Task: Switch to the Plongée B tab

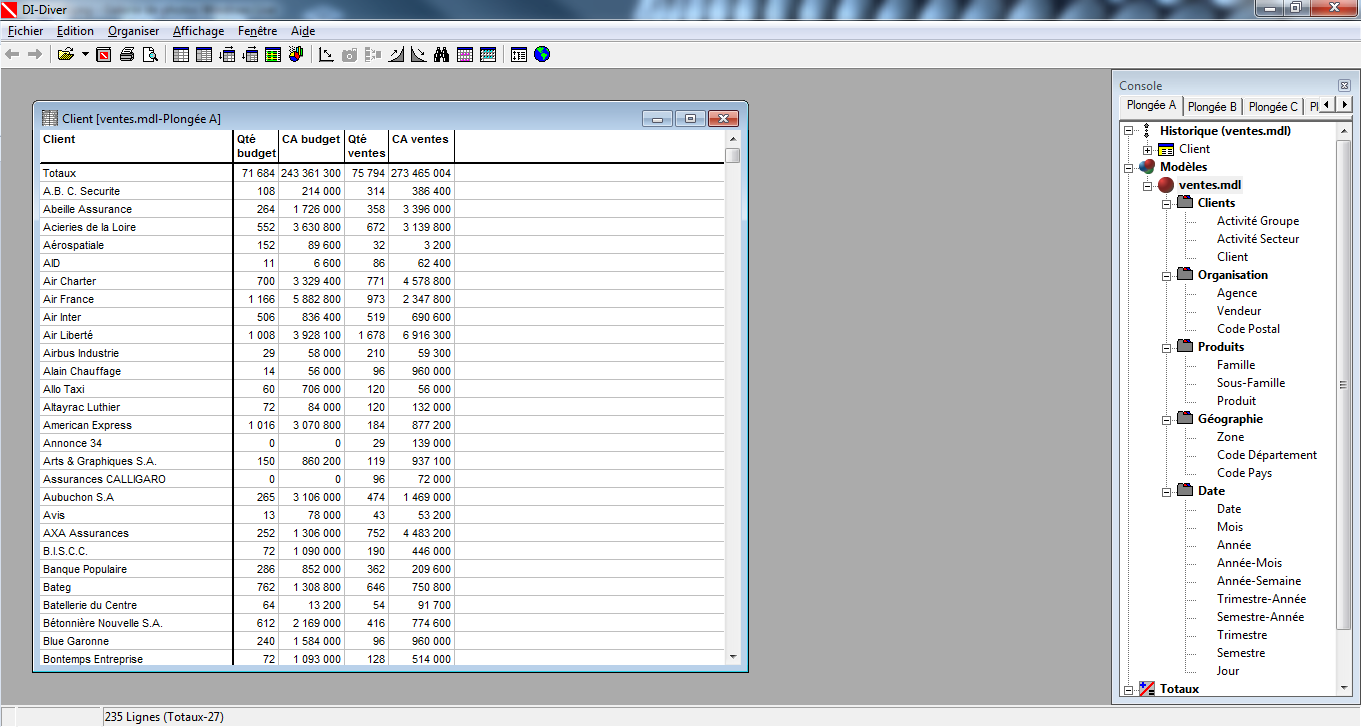Action: coord(1212,106)
